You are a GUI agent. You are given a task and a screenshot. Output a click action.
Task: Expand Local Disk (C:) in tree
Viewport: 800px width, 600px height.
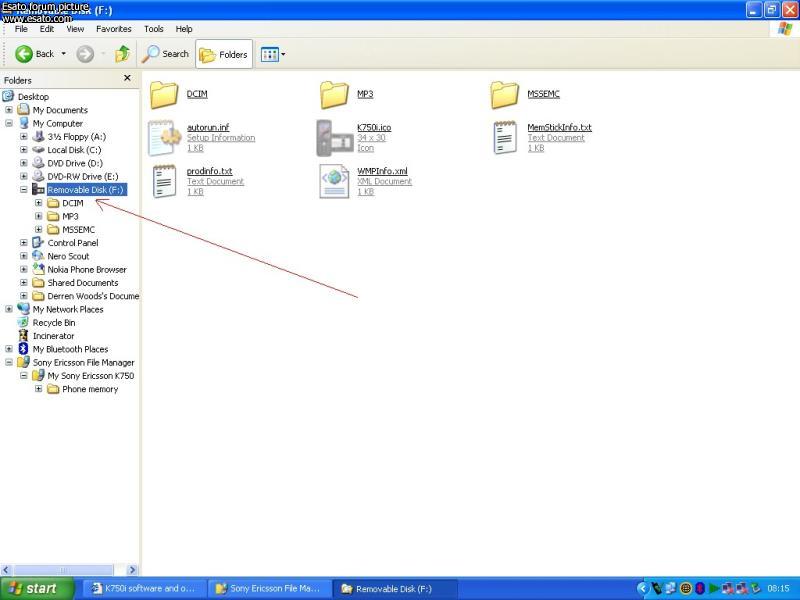[24, 150]
